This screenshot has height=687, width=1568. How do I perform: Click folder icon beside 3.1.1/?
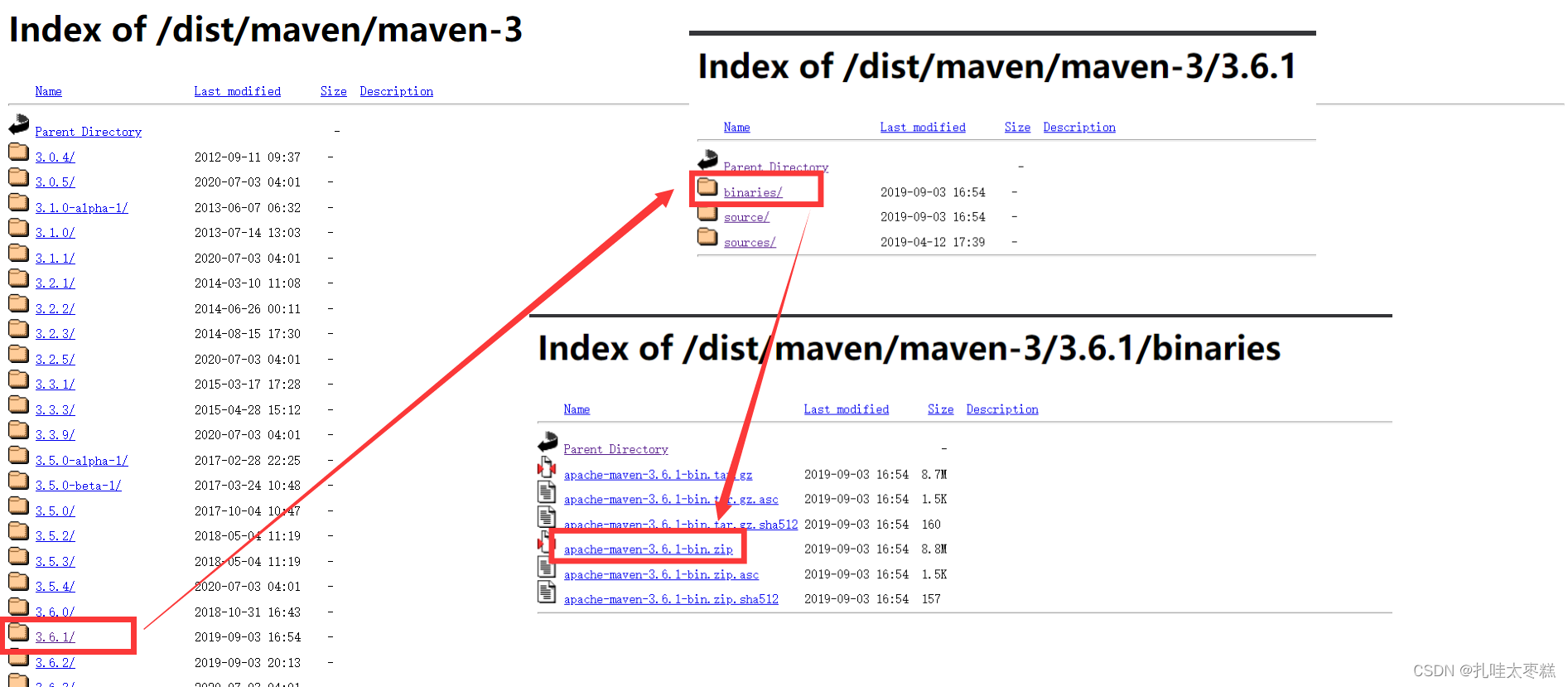click(18, 253)
